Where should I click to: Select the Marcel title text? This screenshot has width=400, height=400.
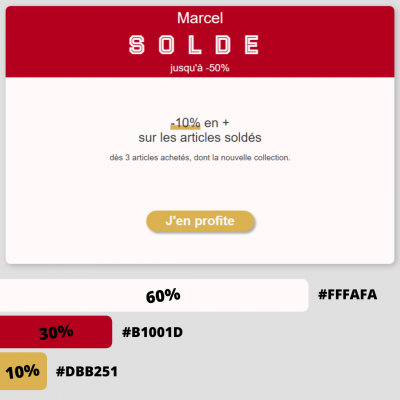[200, 18]
